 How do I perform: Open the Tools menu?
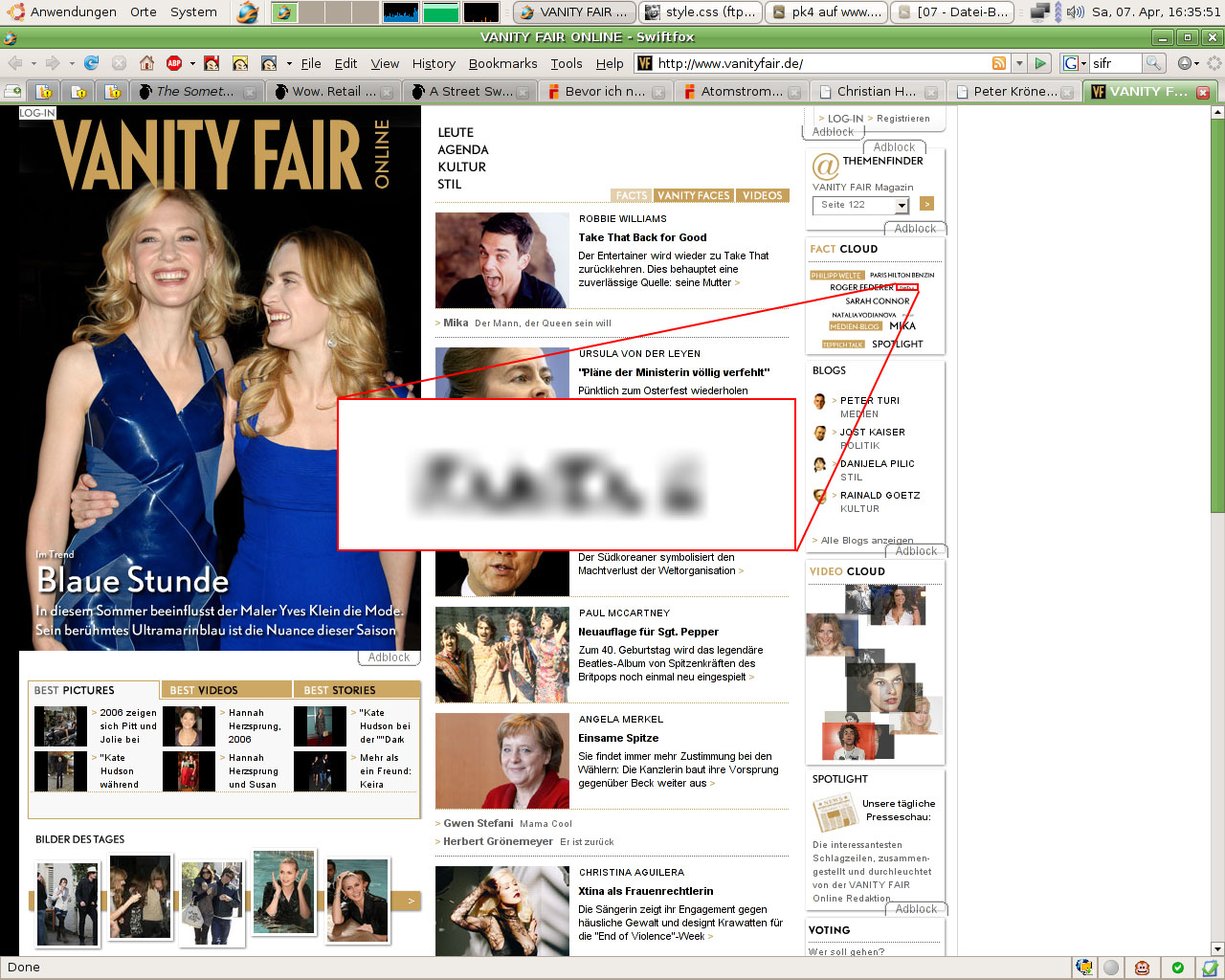(566, 63)
